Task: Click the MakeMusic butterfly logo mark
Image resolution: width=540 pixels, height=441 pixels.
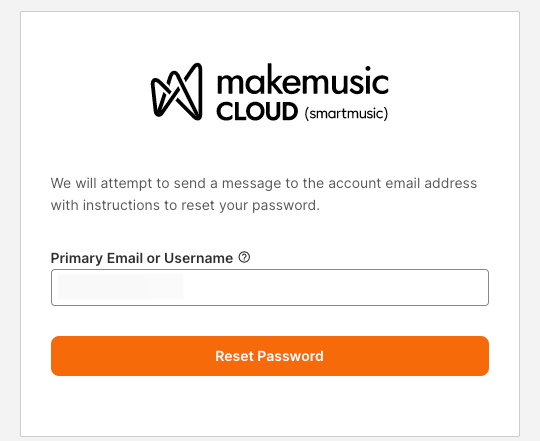Action: tap(177, 92)
